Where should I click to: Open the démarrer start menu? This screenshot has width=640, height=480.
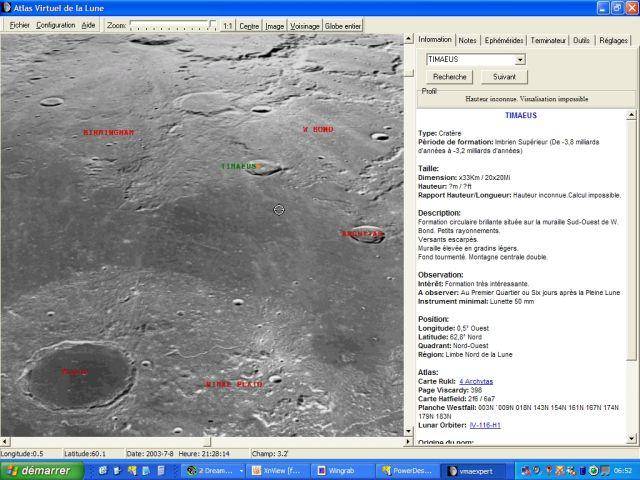pyautogui.click(x=42, y=471)
